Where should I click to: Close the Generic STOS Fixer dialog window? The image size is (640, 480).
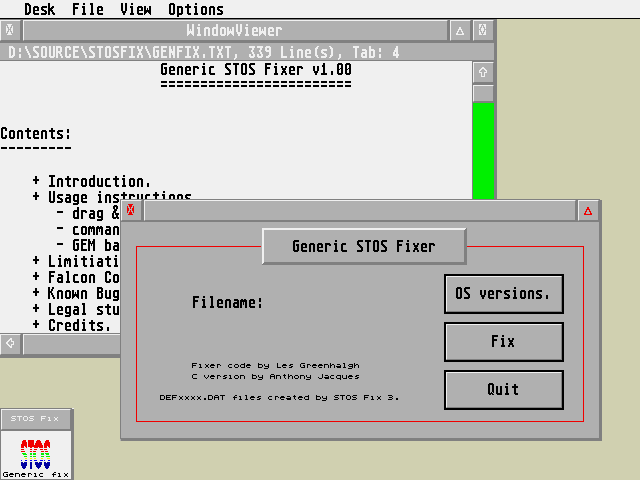131,210
